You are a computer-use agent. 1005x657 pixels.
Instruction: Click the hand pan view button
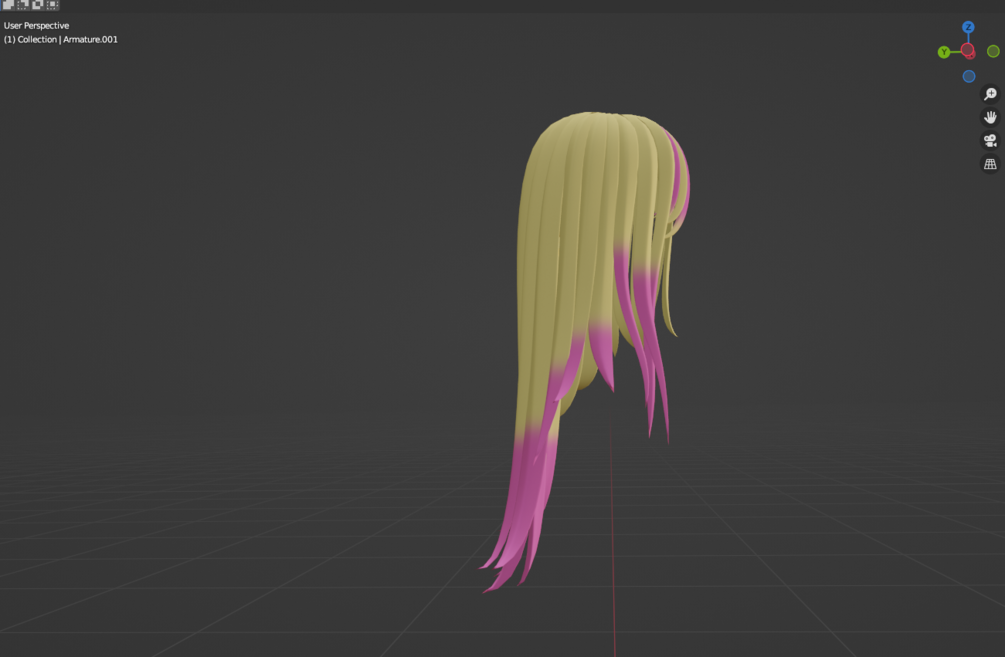(990, 117)
